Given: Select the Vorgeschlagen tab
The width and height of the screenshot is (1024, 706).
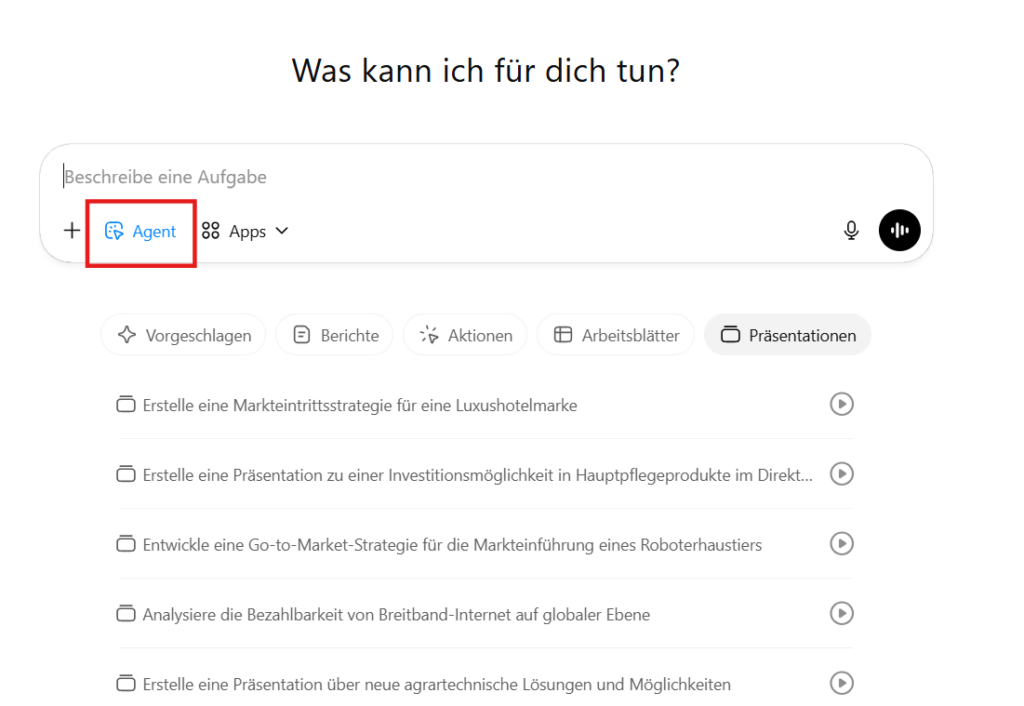Looking at the screenshot, I should pyautogui.click(x=183, y=335).
